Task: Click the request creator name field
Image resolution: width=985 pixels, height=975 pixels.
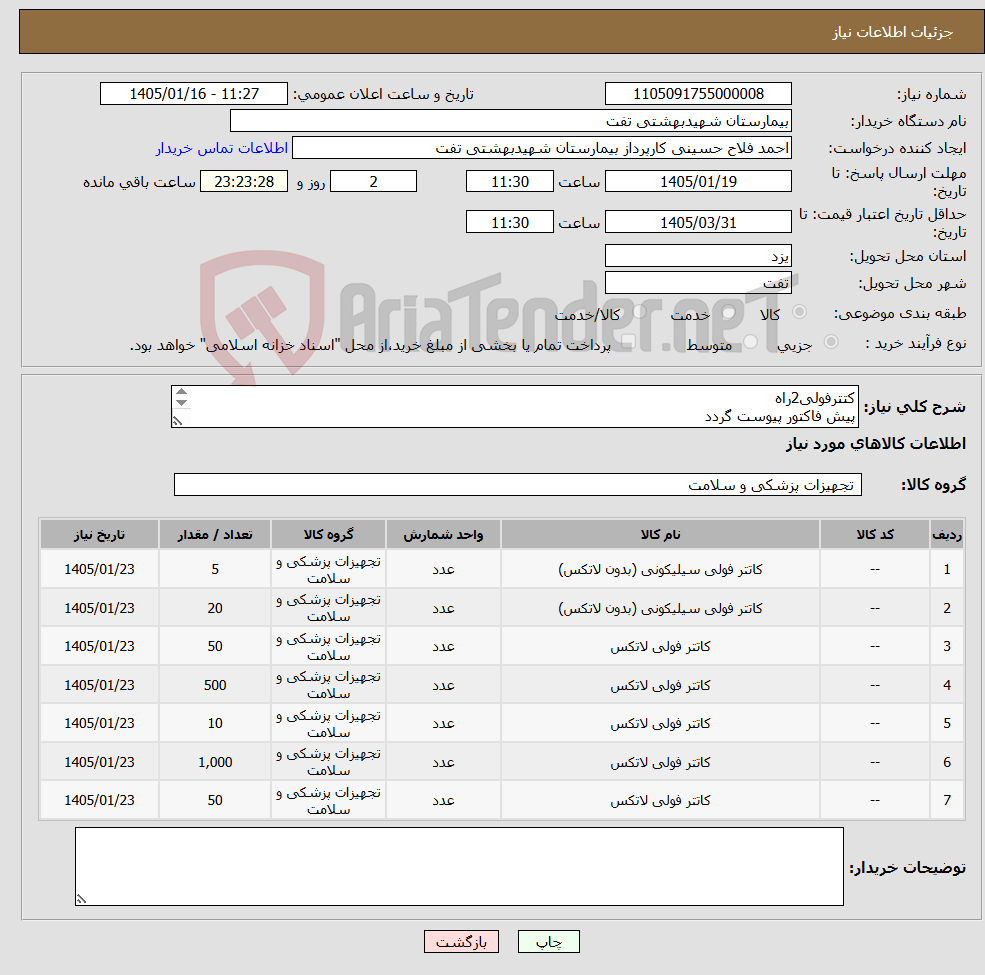Action: click(541, 148)
